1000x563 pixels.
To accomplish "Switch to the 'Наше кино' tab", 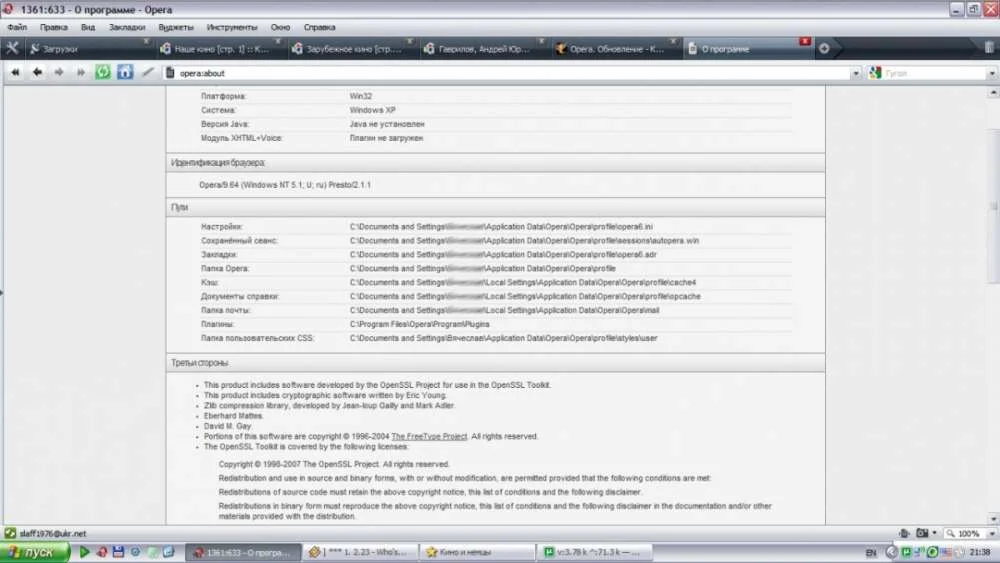I will [221, 49].
